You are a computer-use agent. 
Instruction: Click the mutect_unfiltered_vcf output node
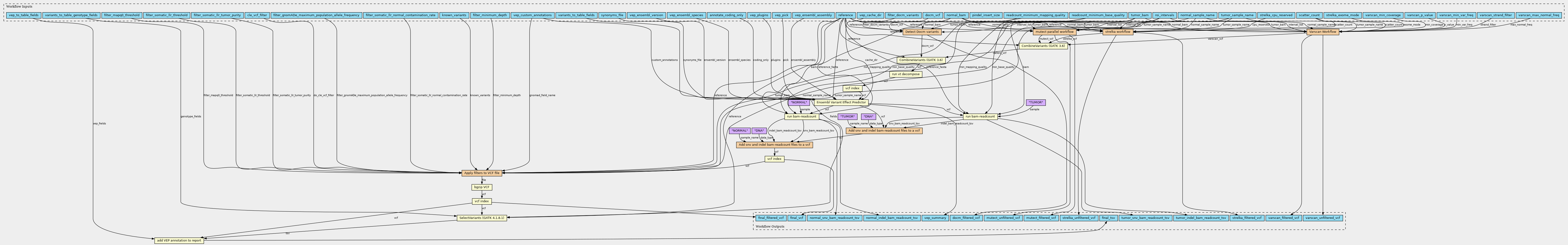point(1003,217)
